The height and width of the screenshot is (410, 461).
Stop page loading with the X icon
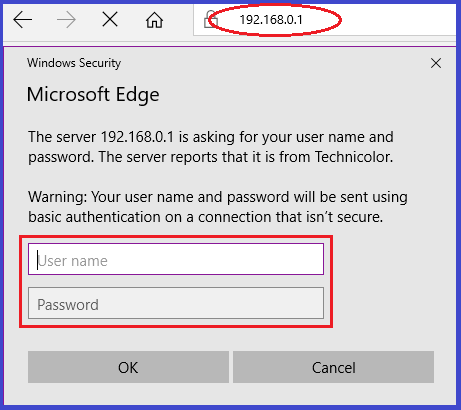110,19
